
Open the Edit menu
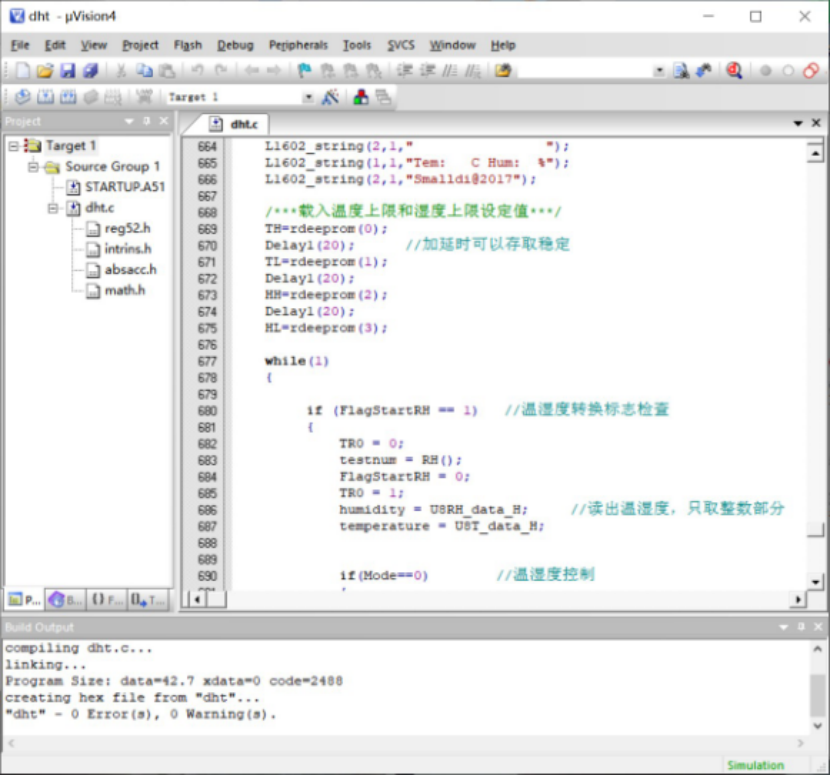(x=55, y=45)
